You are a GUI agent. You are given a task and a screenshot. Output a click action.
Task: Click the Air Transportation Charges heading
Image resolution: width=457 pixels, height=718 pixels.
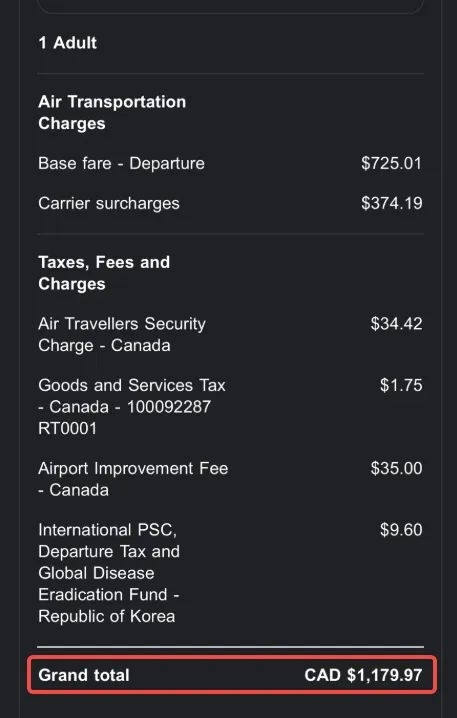click(x=112, y=113)
